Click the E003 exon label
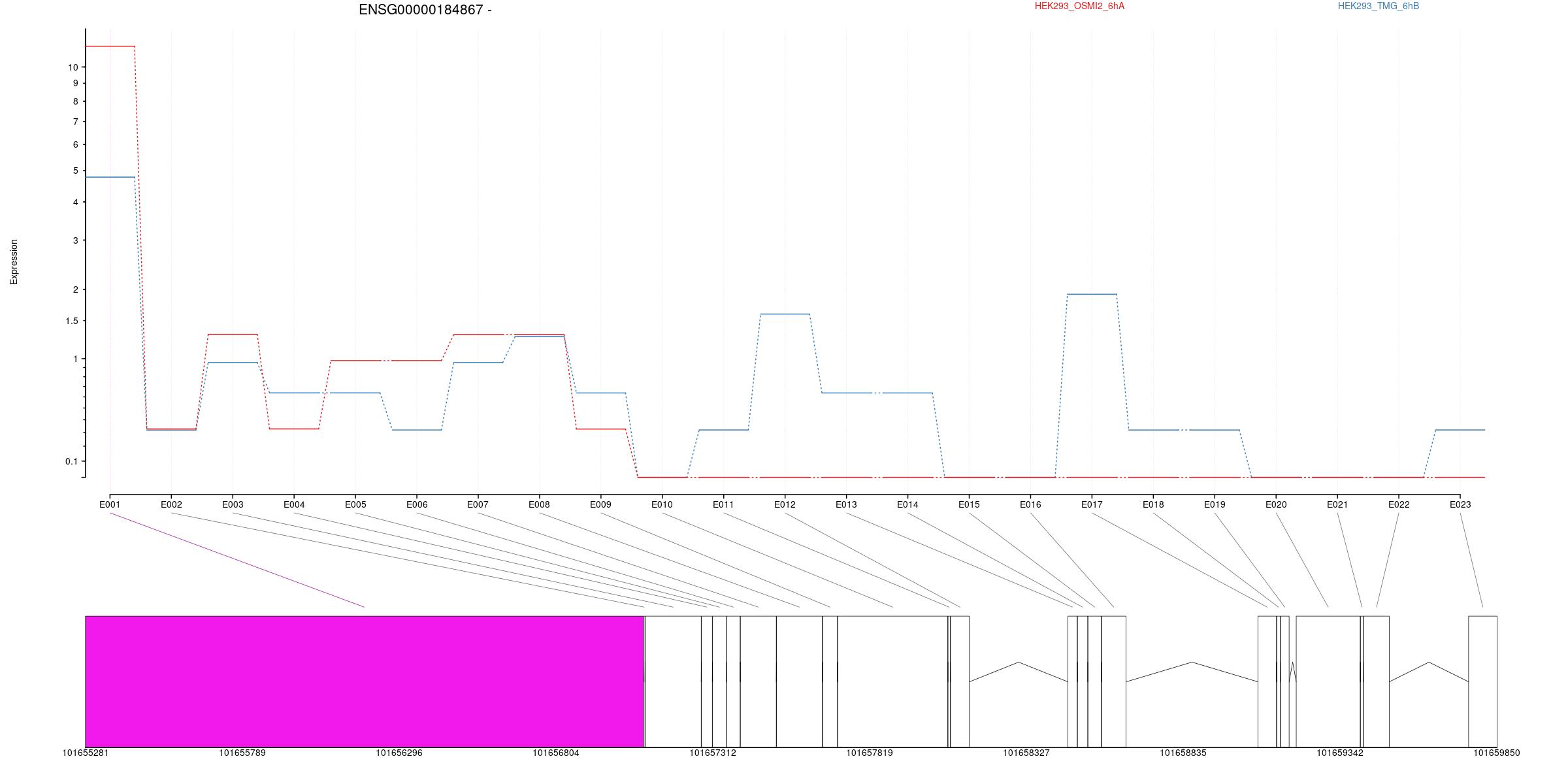Viewport: 1568px width, 784px height. click(233, 504)
